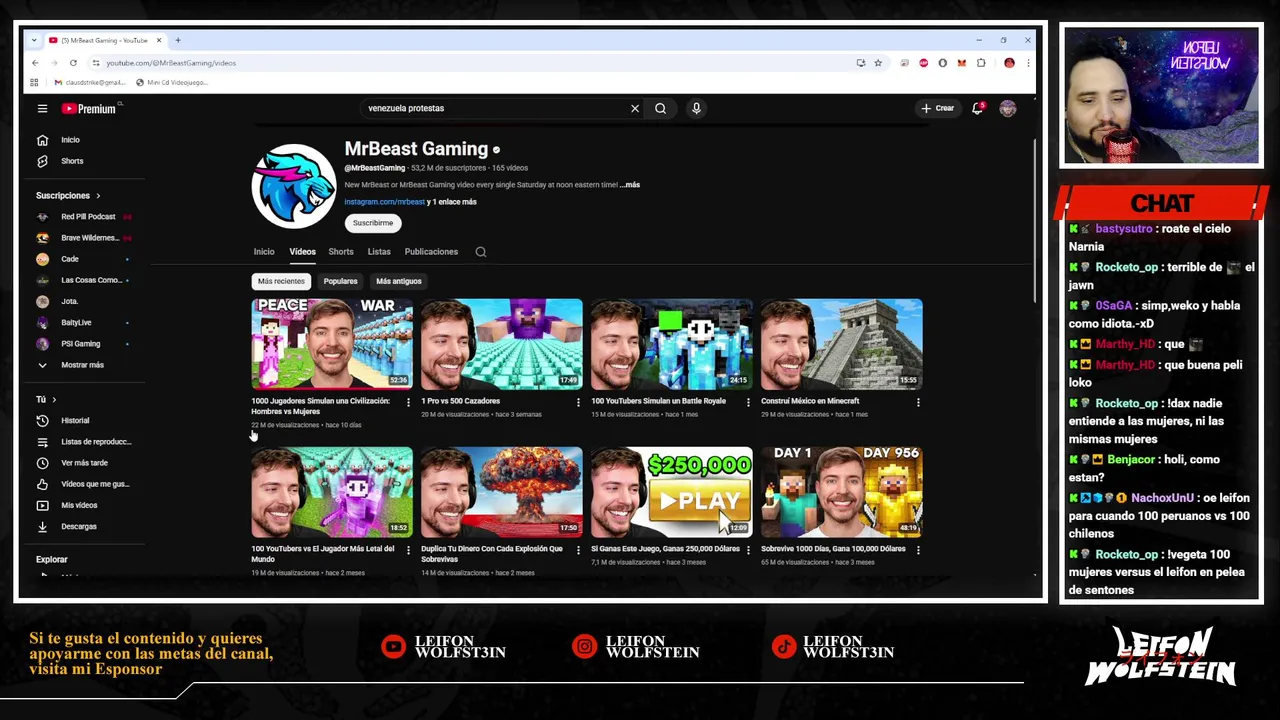Bookmark this page with star icon
This screenshot has width=1280, height=720.
pyautogui.click(x=878, y=63)
